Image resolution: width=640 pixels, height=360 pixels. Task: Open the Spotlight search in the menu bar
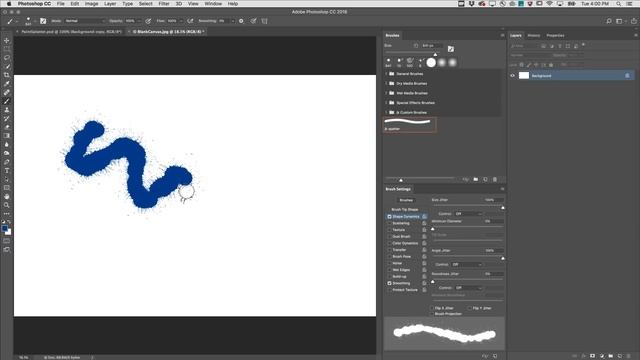coord(619,4)
